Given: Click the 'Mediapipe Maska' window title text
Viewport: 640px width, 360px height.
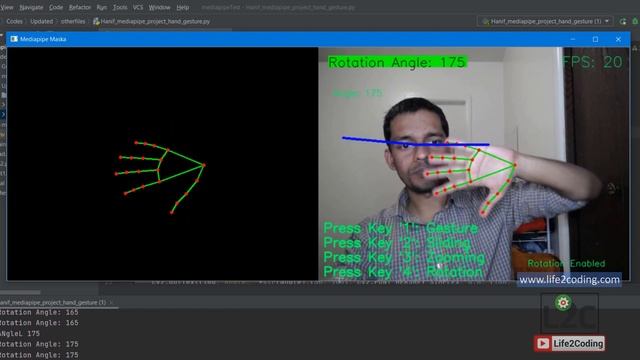Looking at the screenshot, I should [x=43, y=39].
